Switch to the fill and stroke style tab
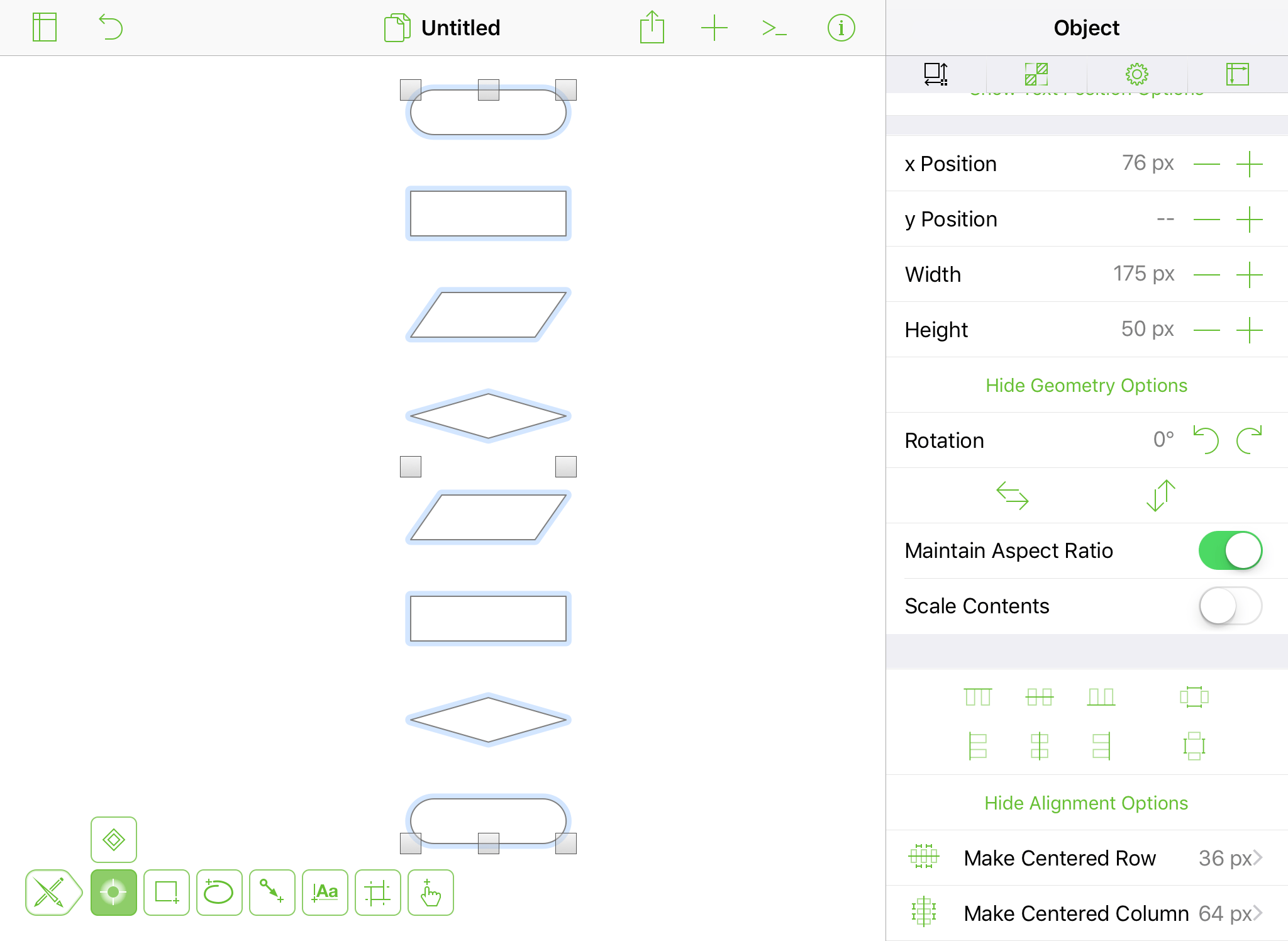The height and width of the screenshot is (941, 1288). tap(1036, 74)
